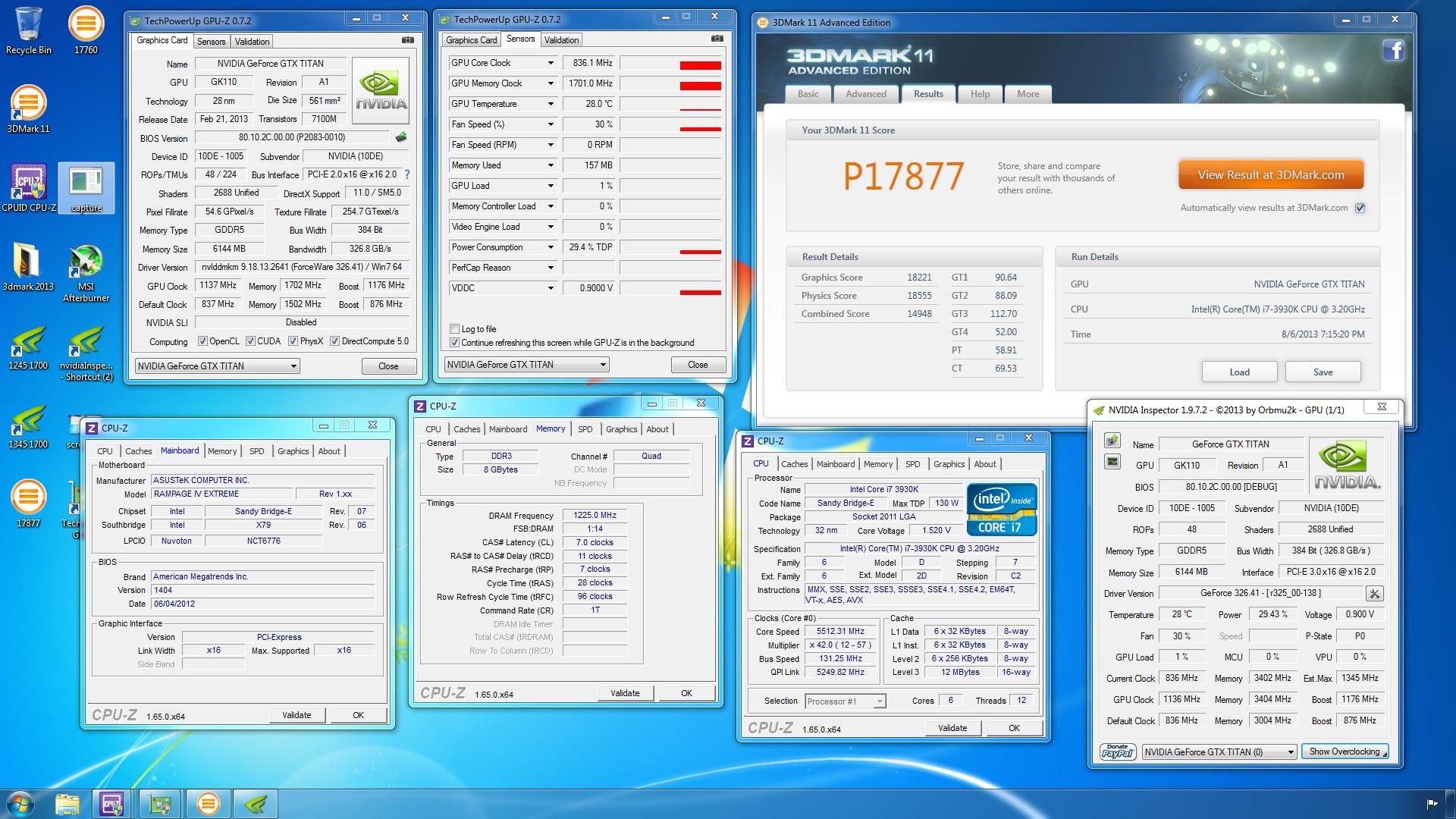Click Close in GPU-Z Sensors window

[x=698, y=365]
